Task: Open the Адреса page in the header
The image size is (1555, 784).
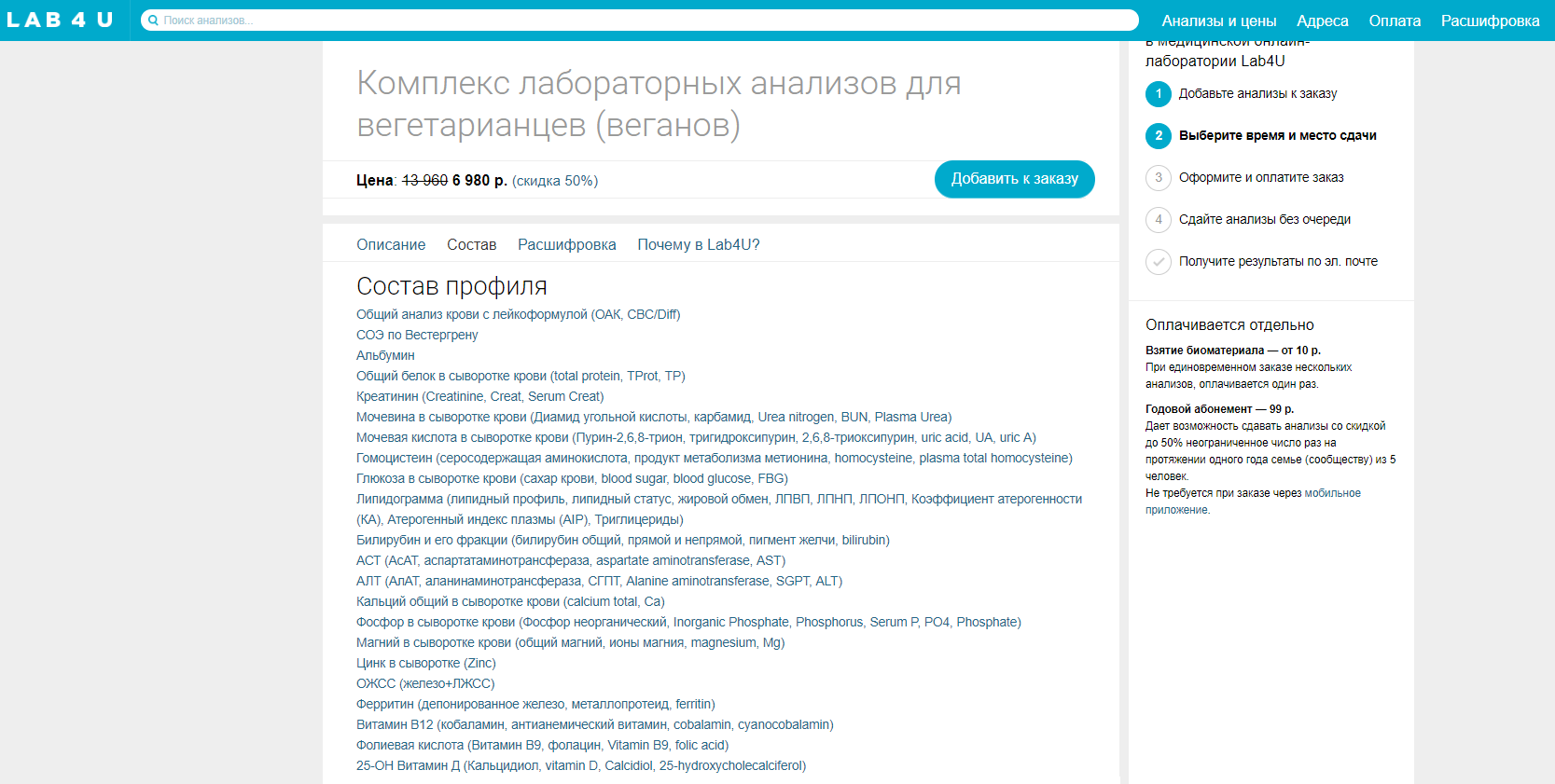Action: (1322, 21)
